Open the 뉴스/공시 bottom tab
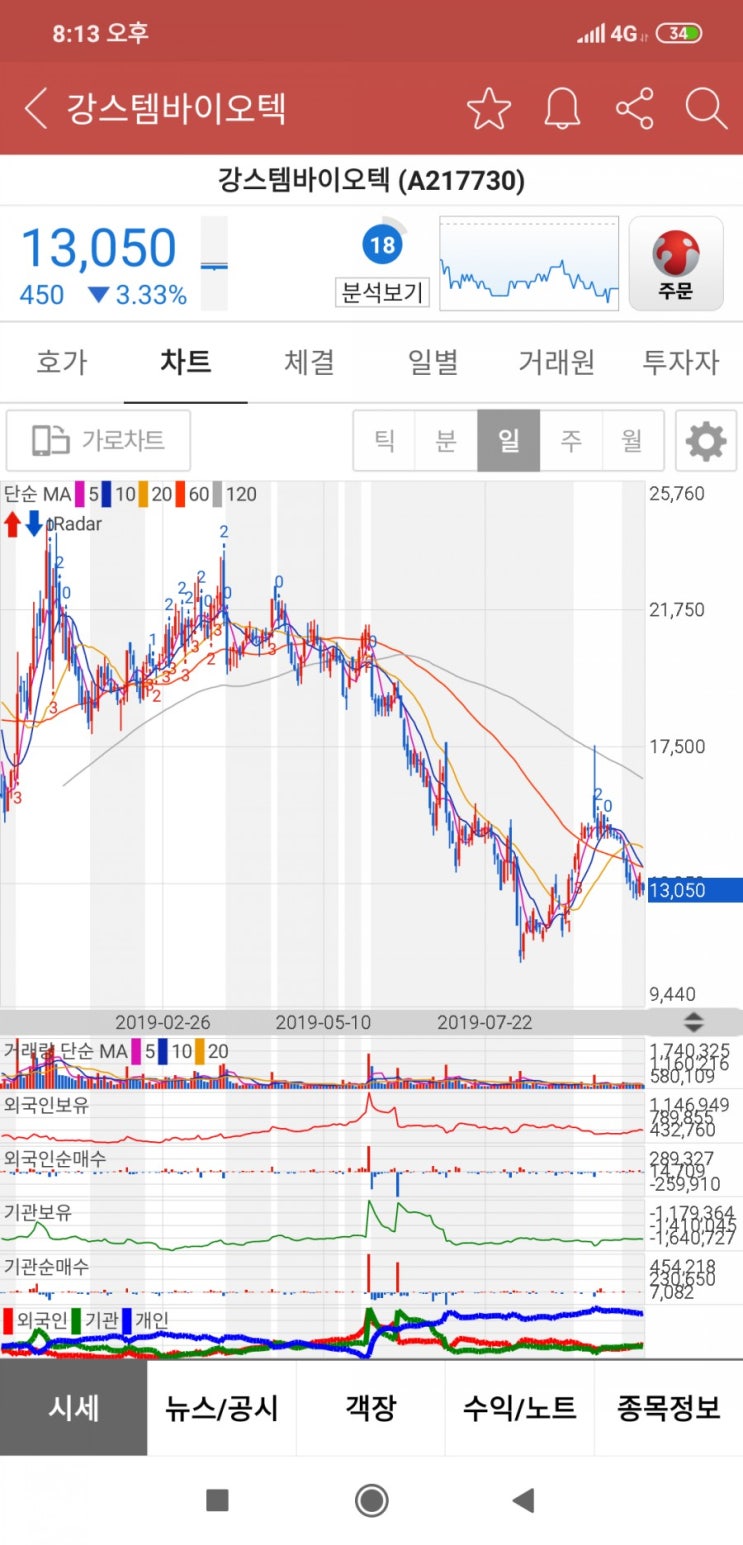The width and height of the screenshot is (743, 1545). click(221, 1408)
